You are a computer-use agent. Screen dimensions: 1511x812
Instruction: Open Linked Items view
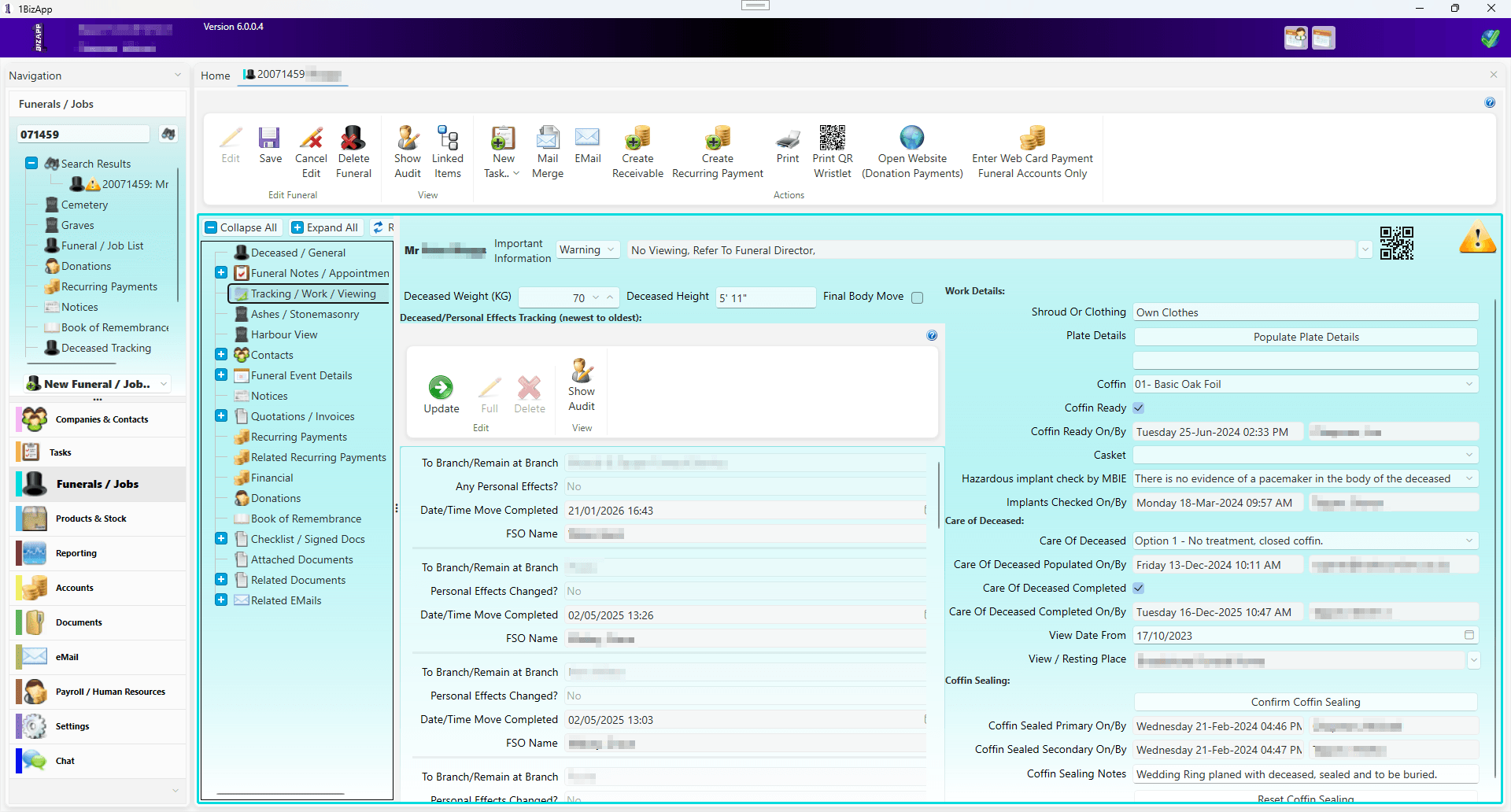click(x=447, y=152)
